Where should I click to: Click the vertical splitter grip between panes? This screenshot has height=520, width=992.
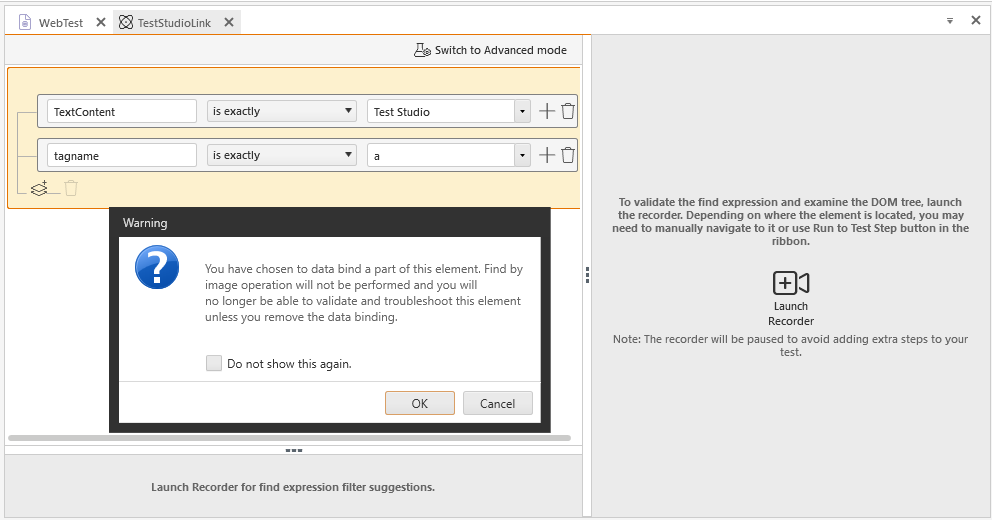[587, 275]
